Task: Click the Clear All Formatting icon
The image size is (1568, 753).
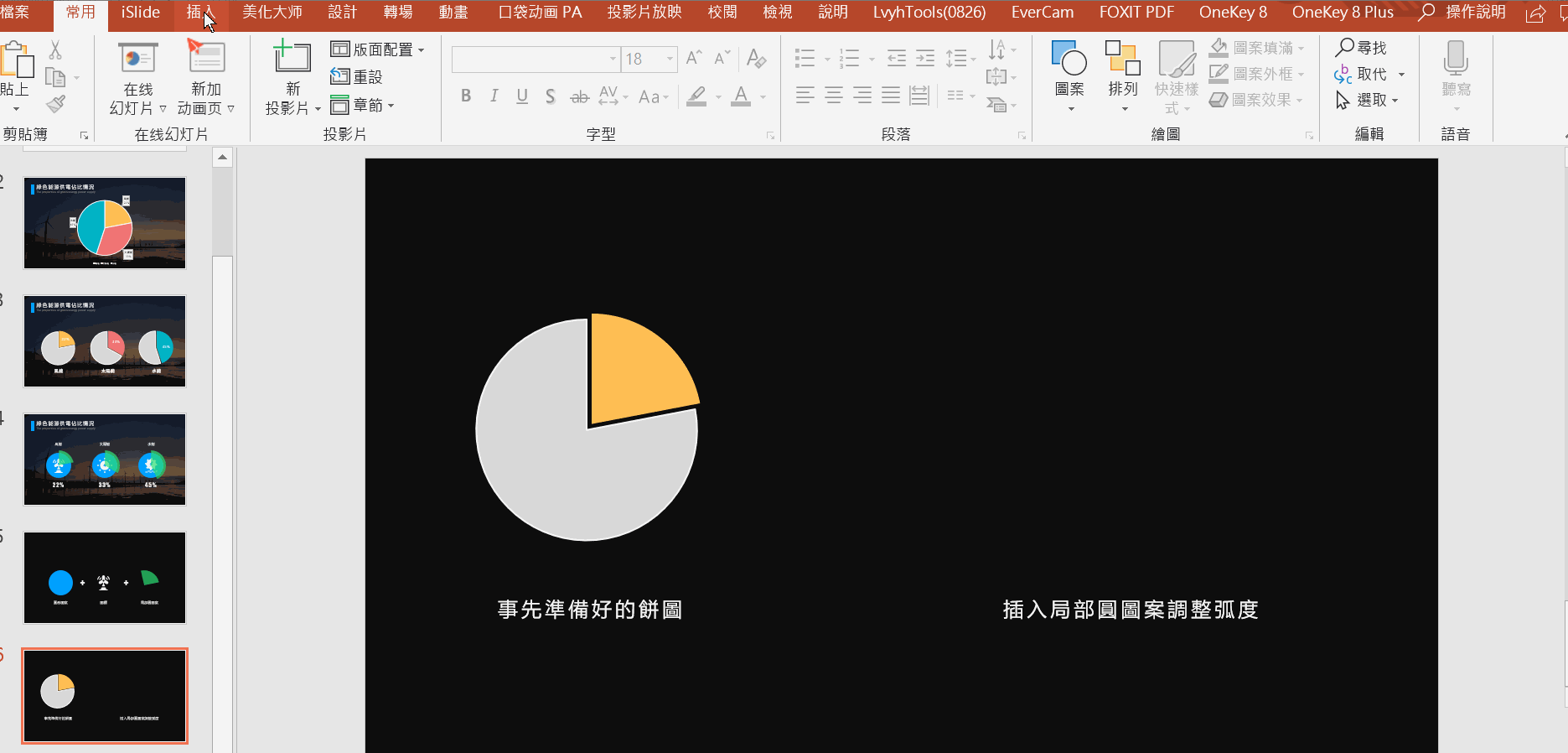Action: [756, 58]
